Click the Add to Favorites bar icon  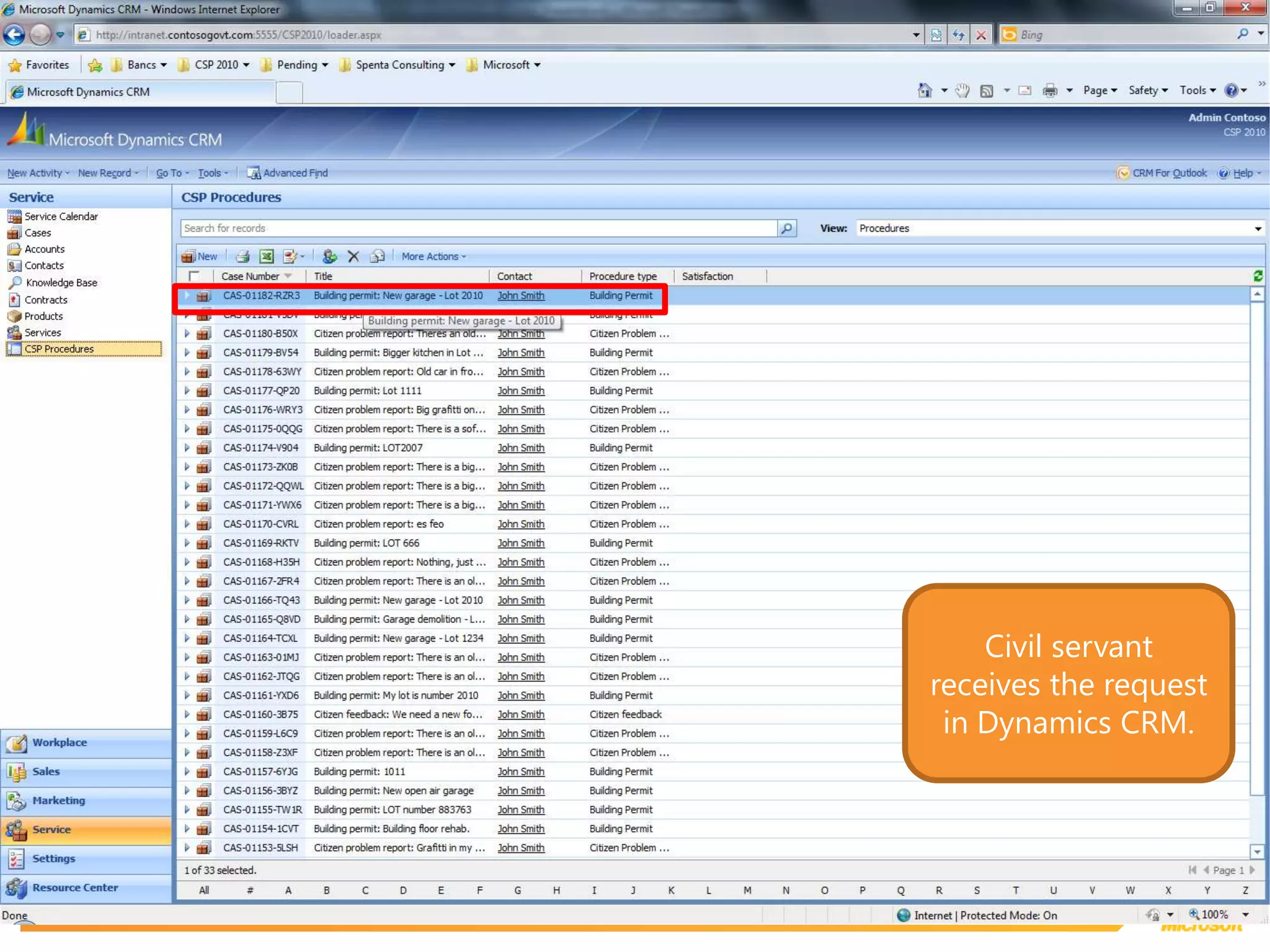[x=95, y=64]
